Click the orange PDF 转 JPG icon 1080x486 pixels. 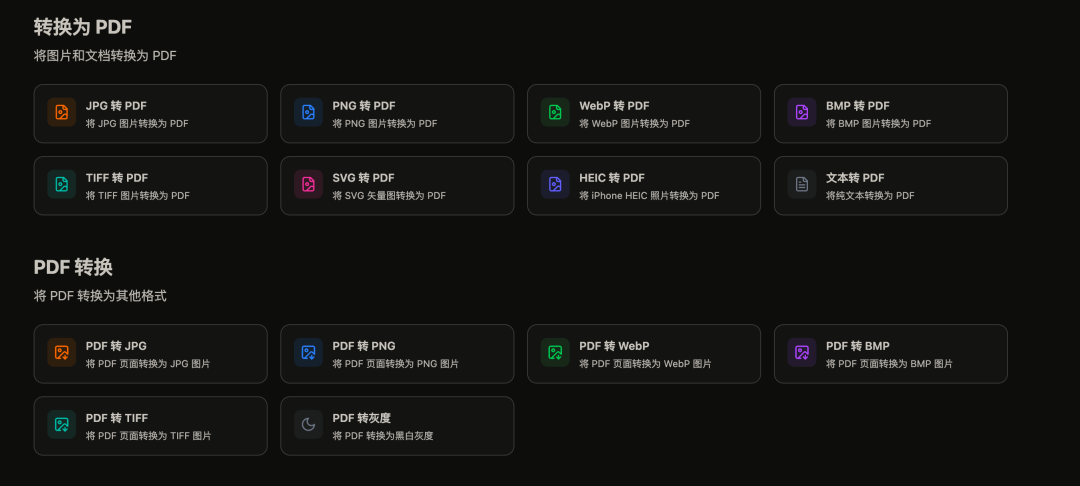click(x=62, y=353)
